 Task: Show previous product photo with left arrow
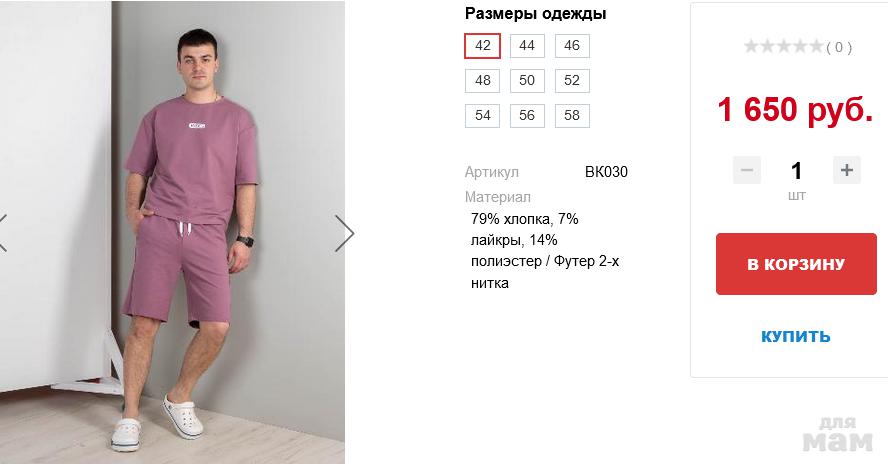(3, 233)
